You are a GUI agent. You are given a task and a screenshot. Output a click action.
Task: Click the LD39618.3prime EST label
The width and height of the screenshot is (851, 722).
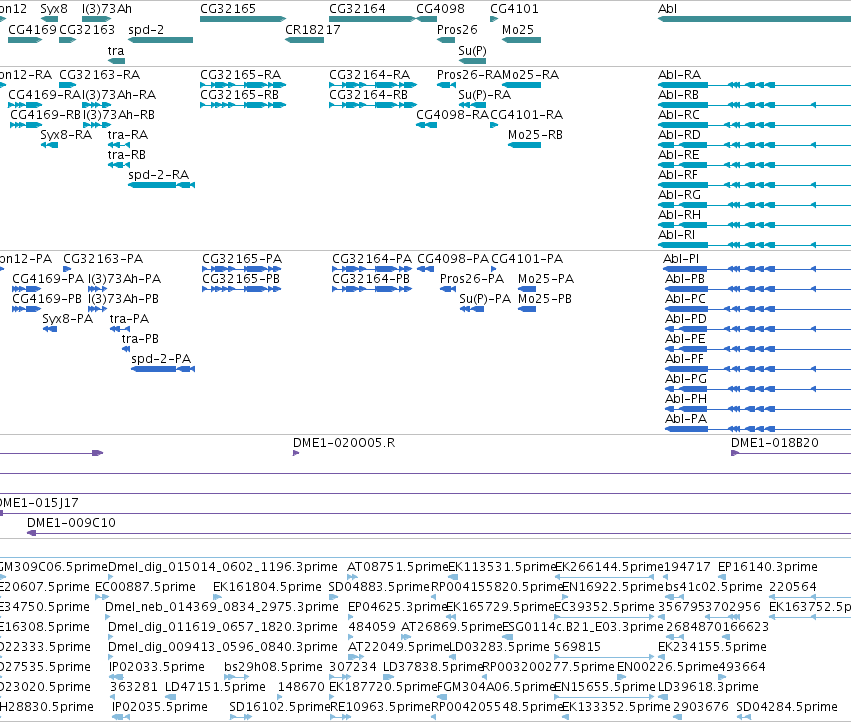click(x=708, y=686)
